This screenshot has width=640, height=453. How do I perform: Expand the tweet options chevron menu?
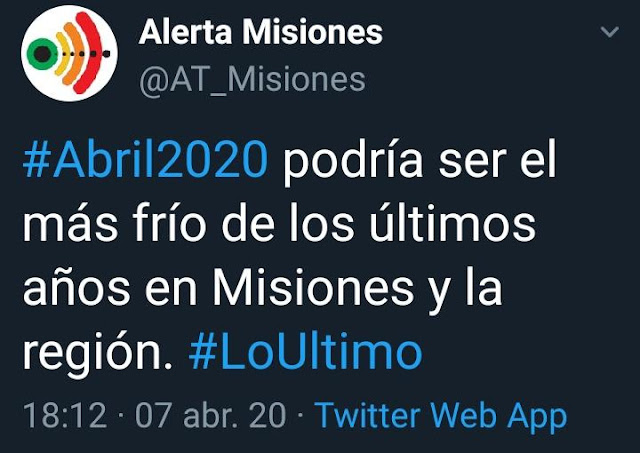click(610, 31)
